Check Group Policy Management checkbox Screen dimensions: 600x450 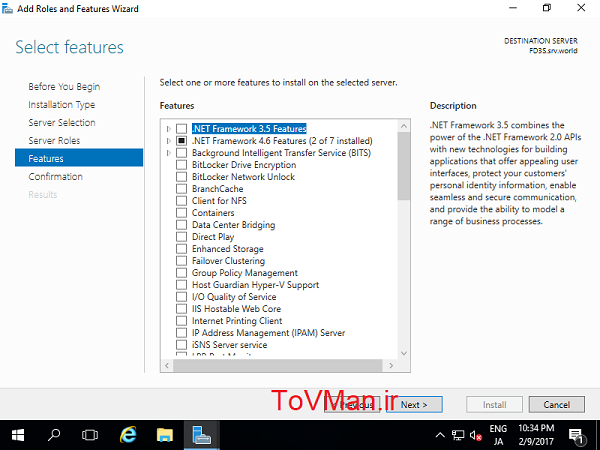coord(181,273)
